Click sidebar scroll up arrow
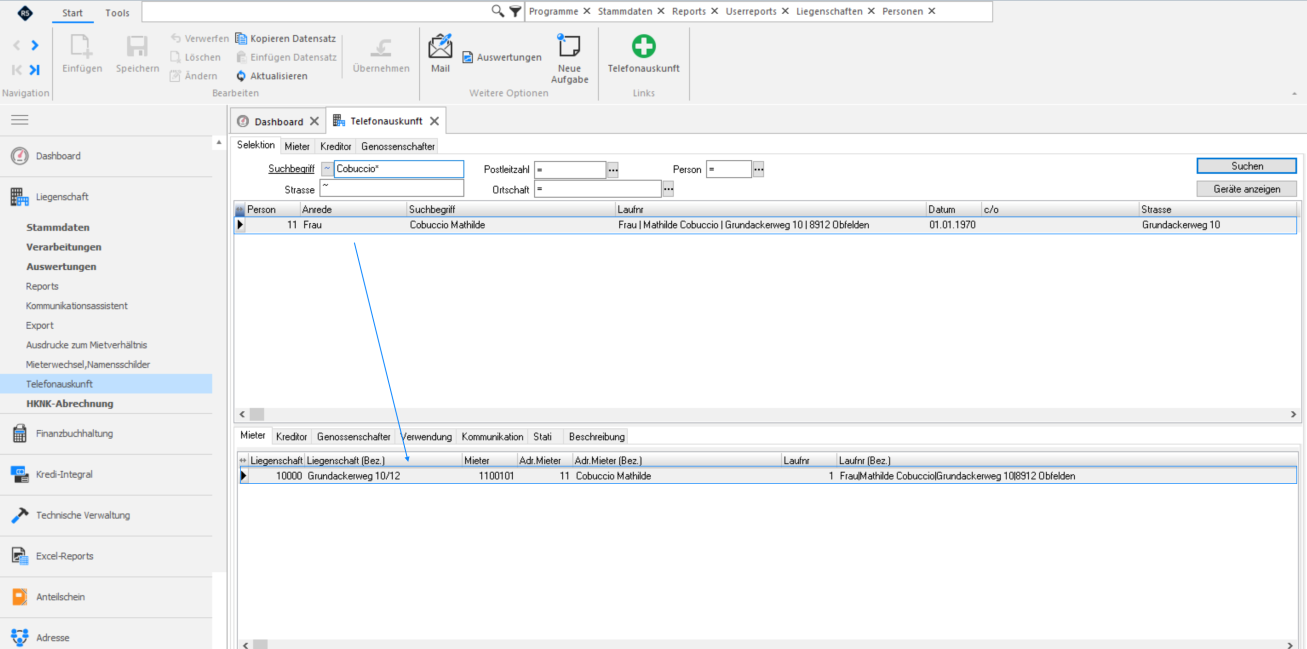 (x=219, y=144)
